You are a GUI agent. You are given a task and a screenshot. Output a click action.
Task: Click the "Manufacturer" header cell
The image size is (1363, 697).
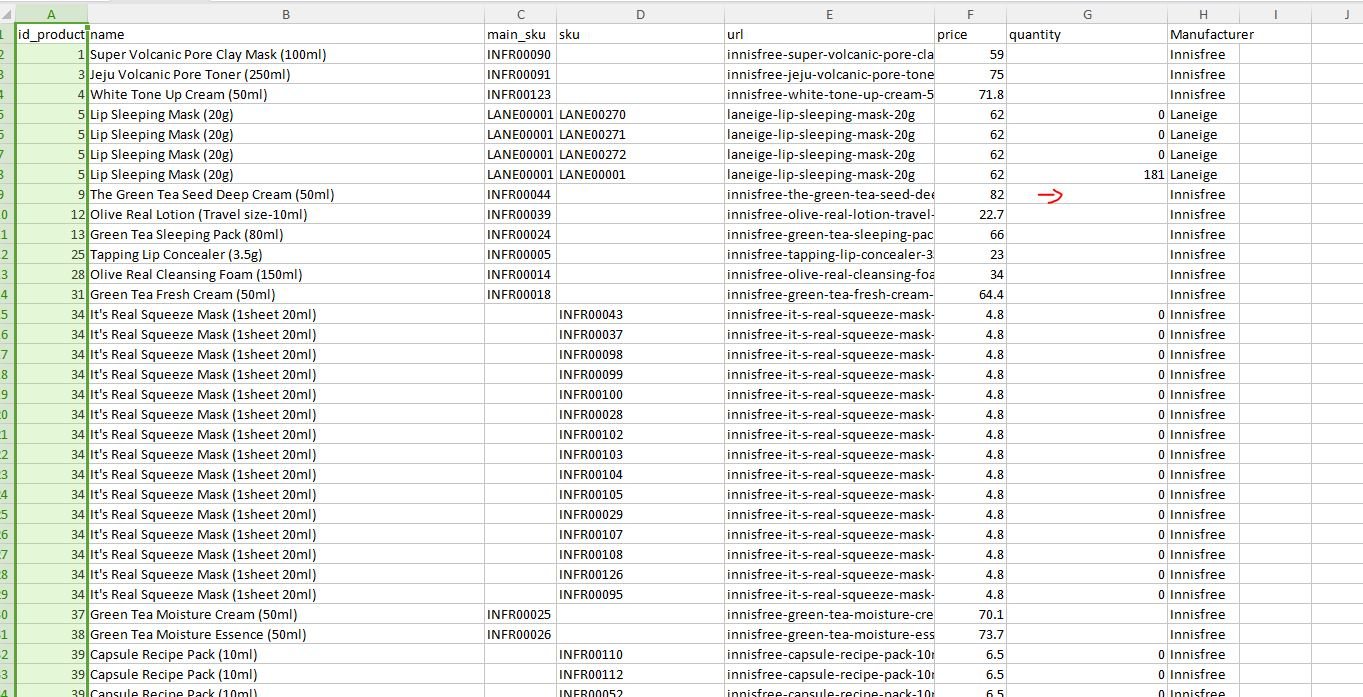click(1203, 34)
